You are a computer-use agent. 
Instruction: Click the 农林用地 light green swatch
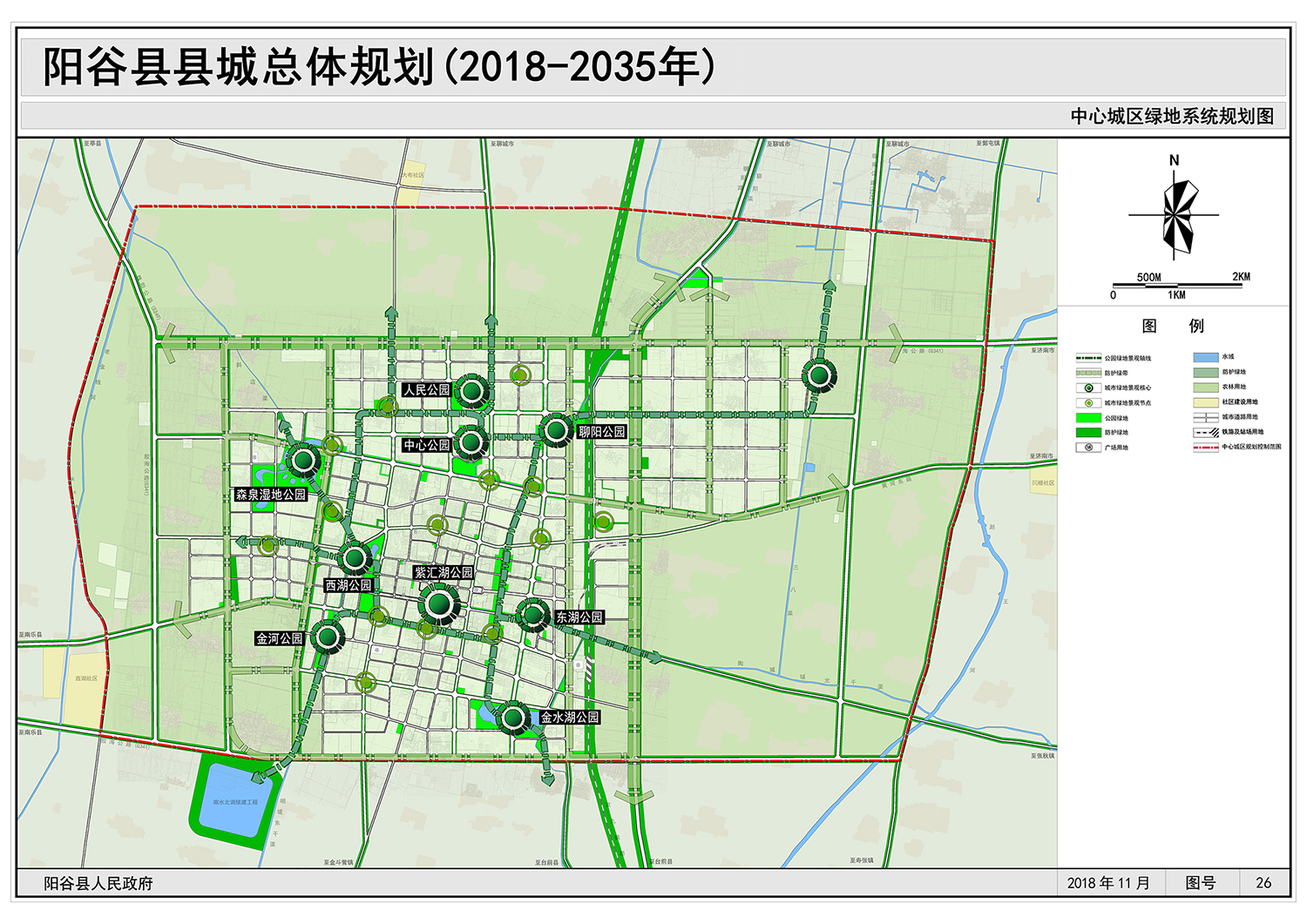point(1205,388)
